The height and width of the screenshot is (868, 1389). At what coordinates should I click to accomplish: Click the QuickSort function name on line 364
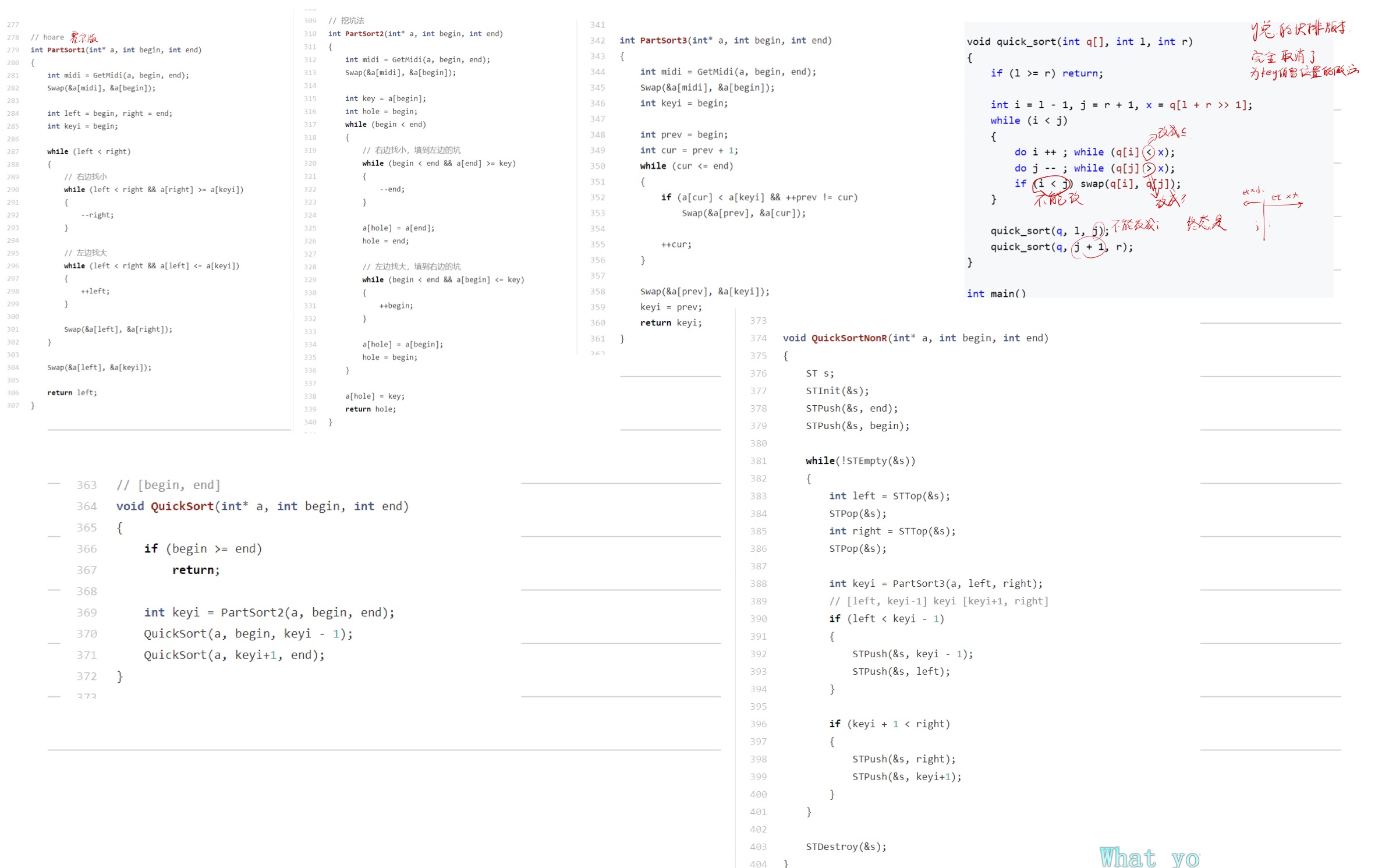point(182,506)
